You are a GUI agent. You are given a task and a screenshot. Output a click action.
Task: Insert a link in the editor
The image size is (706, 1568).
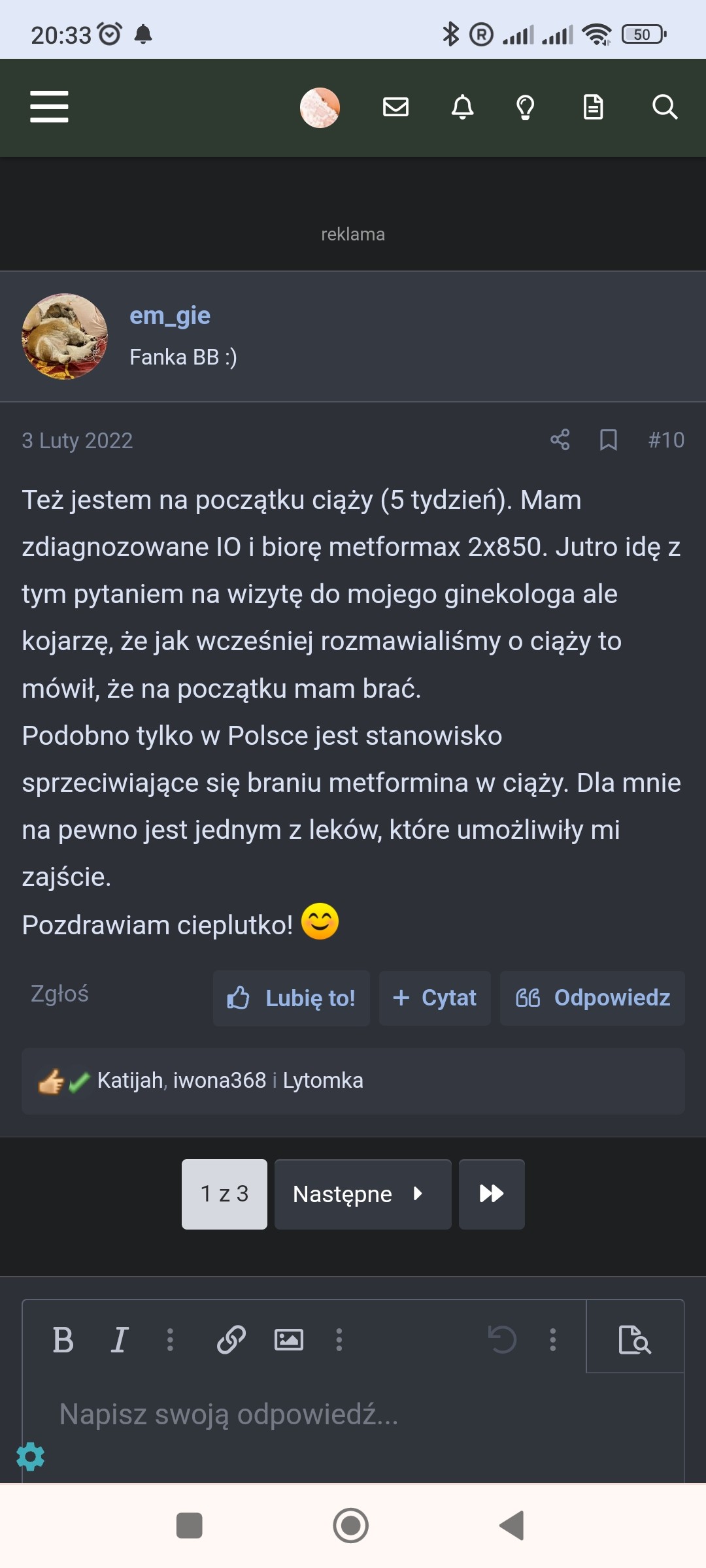click(x=231, y=1340)
